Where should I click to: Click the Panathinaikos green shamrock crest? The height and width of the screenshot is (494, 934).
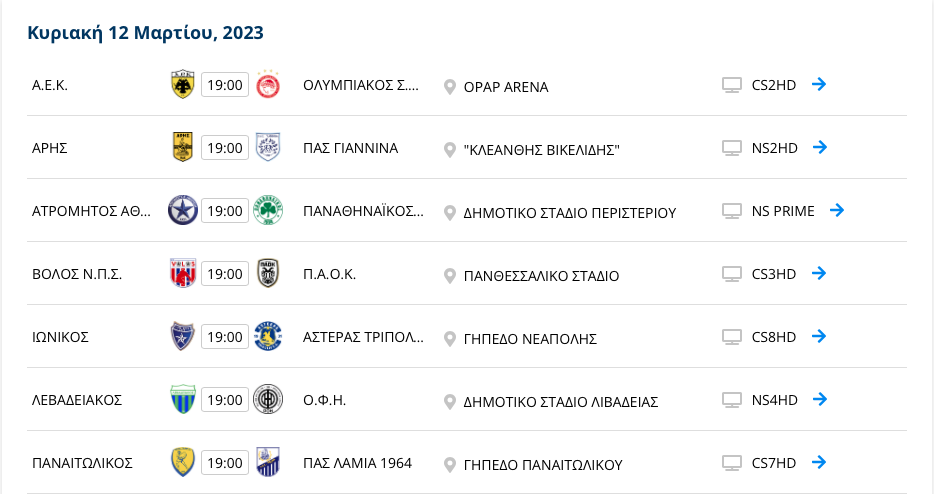[x=268, y=210]
